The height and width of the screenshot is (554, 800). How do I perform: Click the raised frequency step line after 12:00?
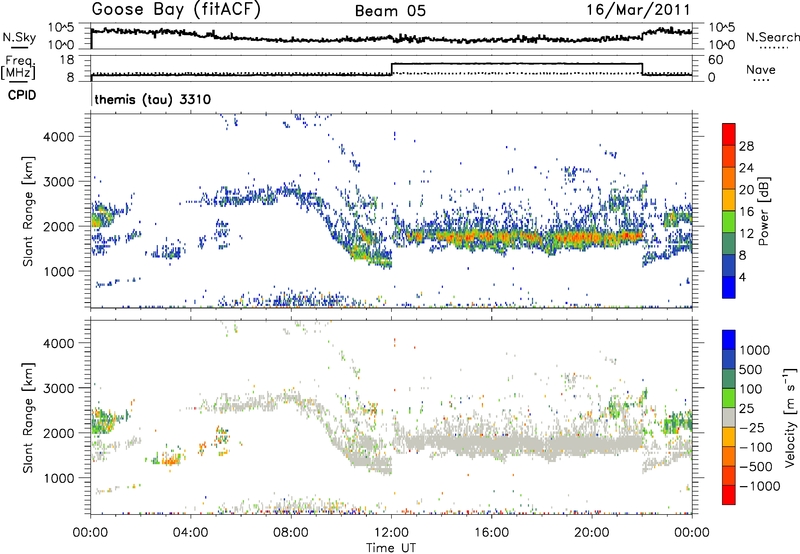(x=517, y=64)
